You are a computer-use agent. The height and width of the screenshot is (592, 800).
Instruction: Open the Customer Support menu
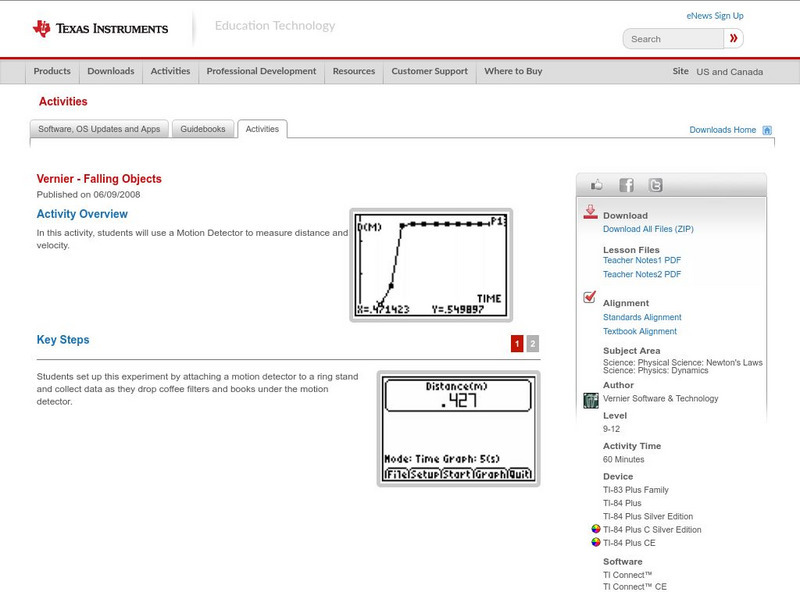click(x=430, y=71)
